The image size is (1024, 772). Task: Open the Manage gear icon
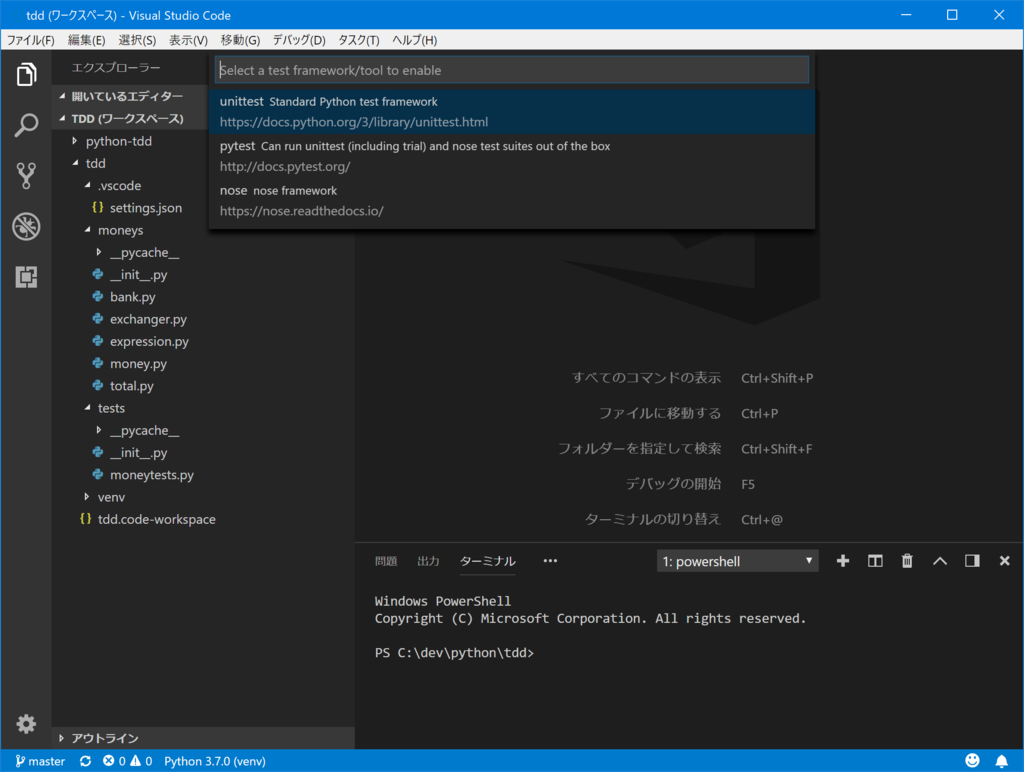[26, 724]
